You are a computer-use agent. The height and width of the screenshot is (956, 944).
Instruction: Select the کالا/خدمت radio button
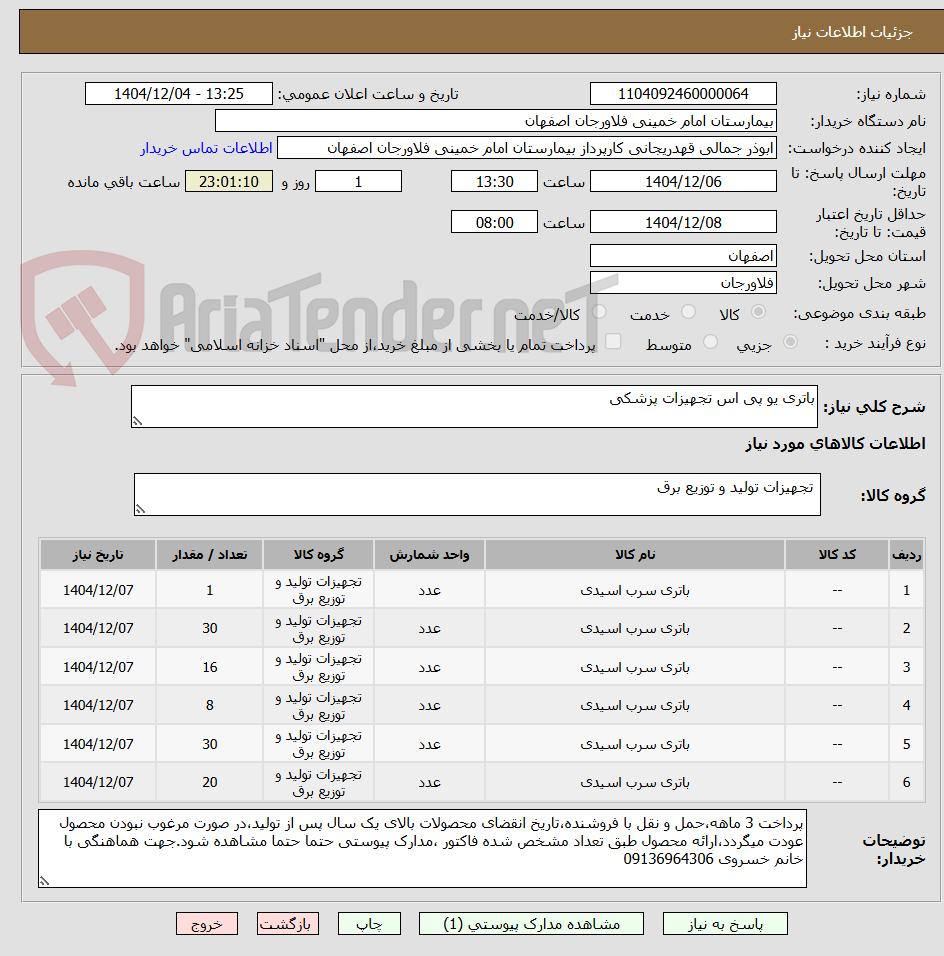pos(599,312)
